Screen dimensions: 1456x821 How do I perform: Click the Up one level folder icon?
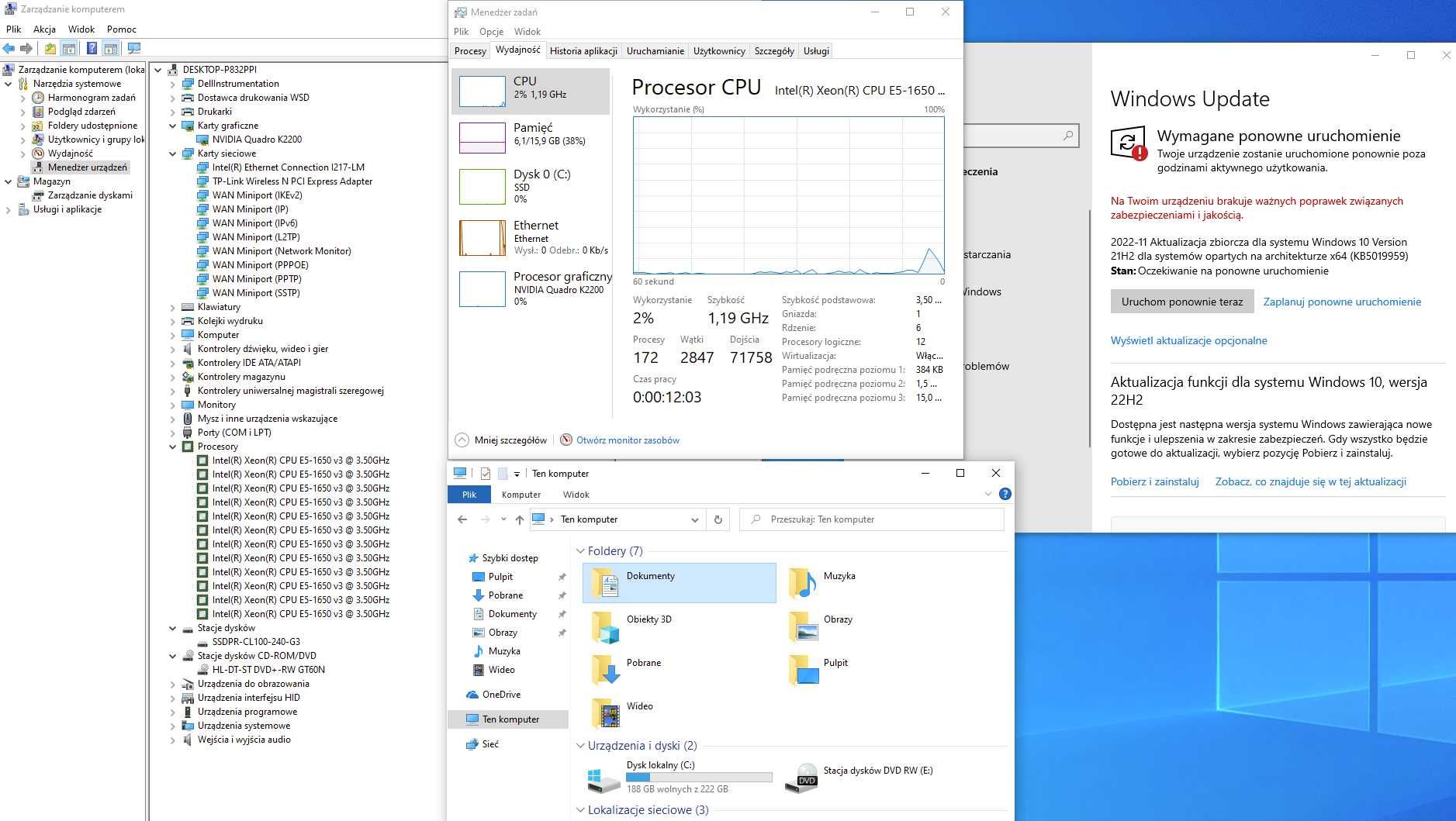coord(50,48)
